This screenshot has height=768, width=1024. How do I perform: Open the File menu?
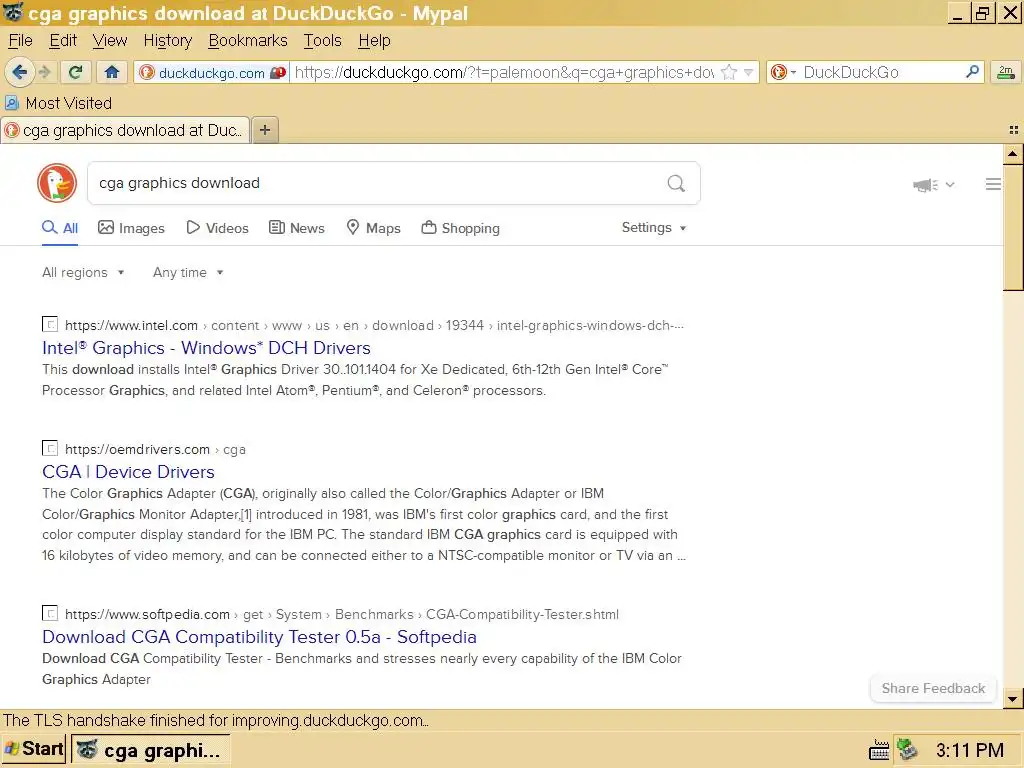[x=20, y=40]
